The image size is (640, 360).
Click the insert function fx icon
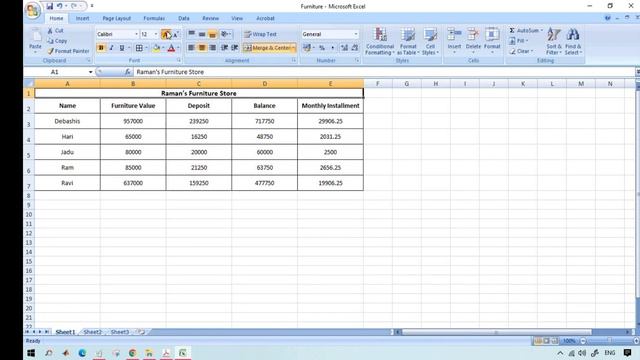(127, 72)
